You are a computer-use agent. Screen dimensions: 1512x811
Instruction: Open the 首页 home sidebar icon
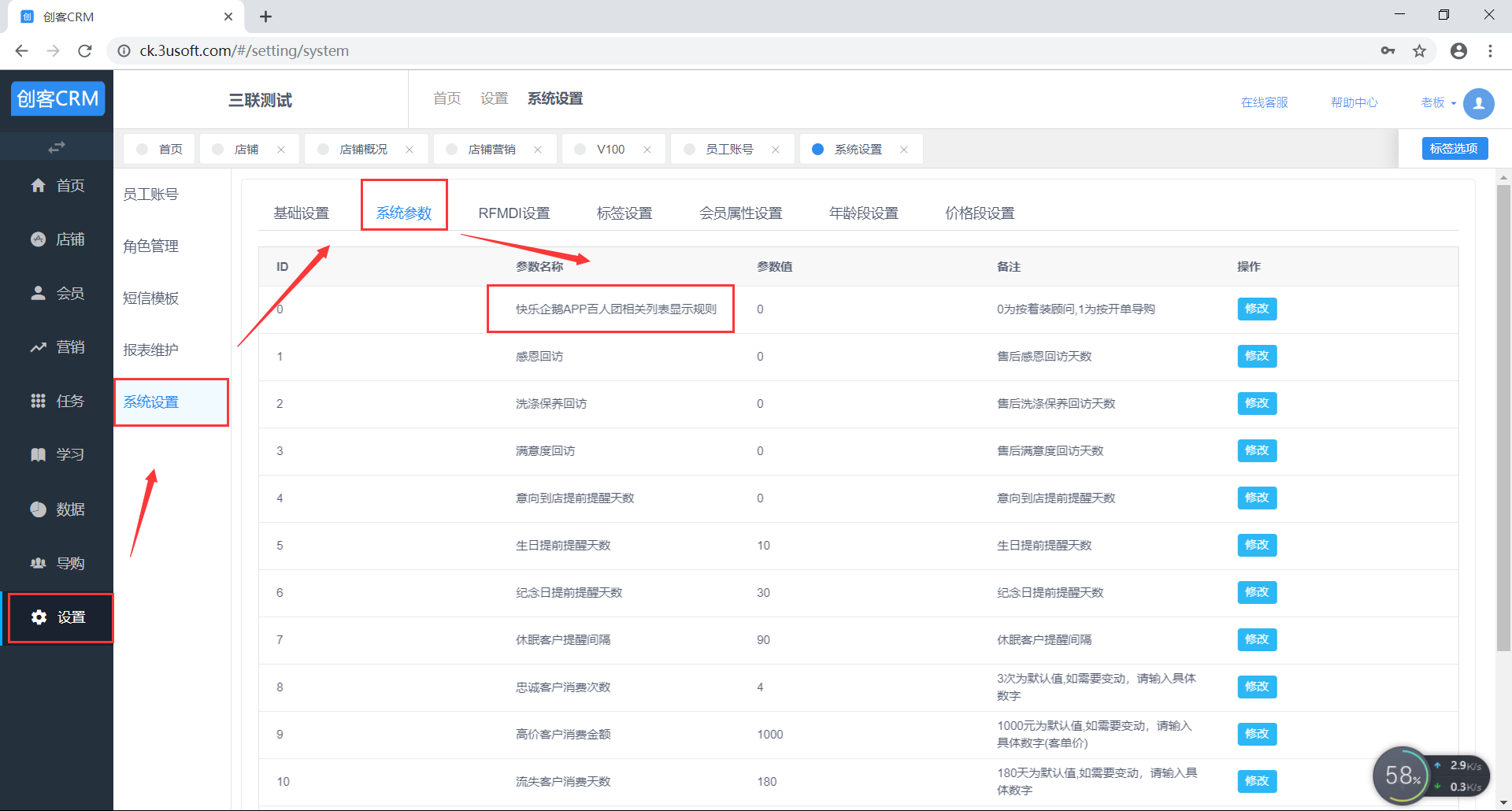coord(38,185)
